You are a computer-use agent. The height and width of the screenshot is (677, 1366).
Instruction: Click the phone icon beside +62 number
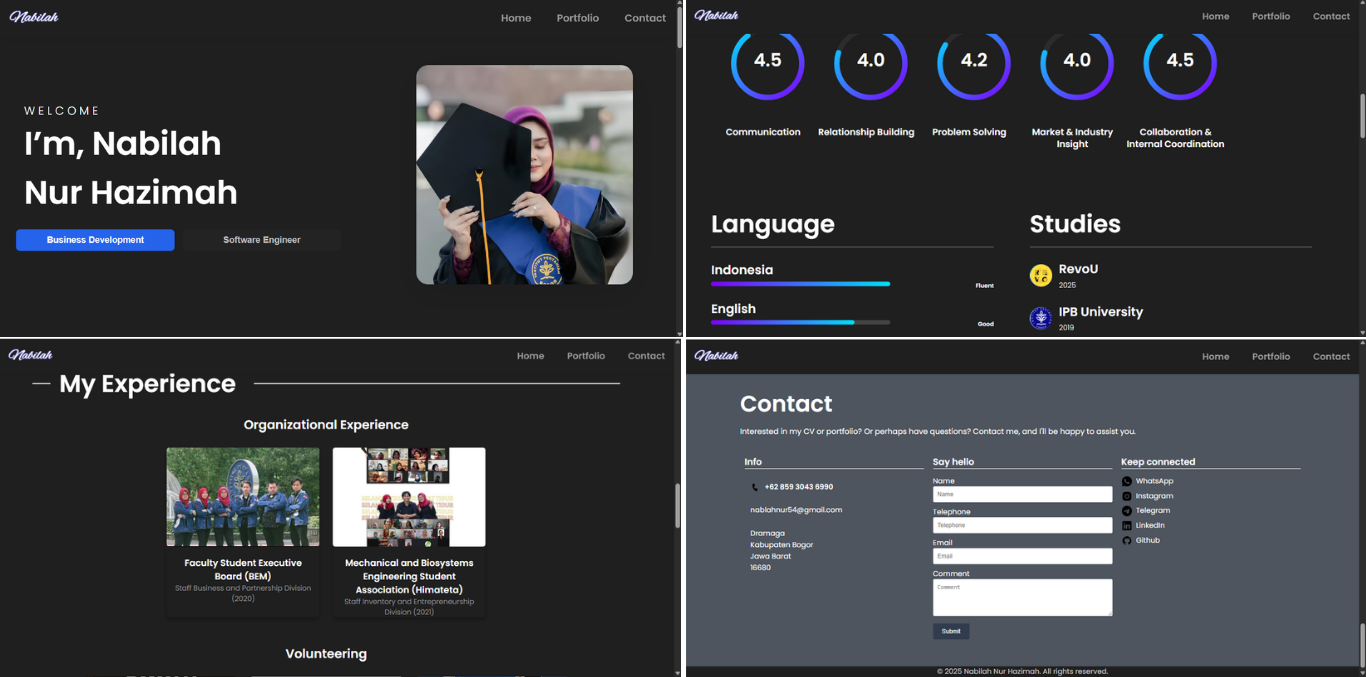coord(754,487)
